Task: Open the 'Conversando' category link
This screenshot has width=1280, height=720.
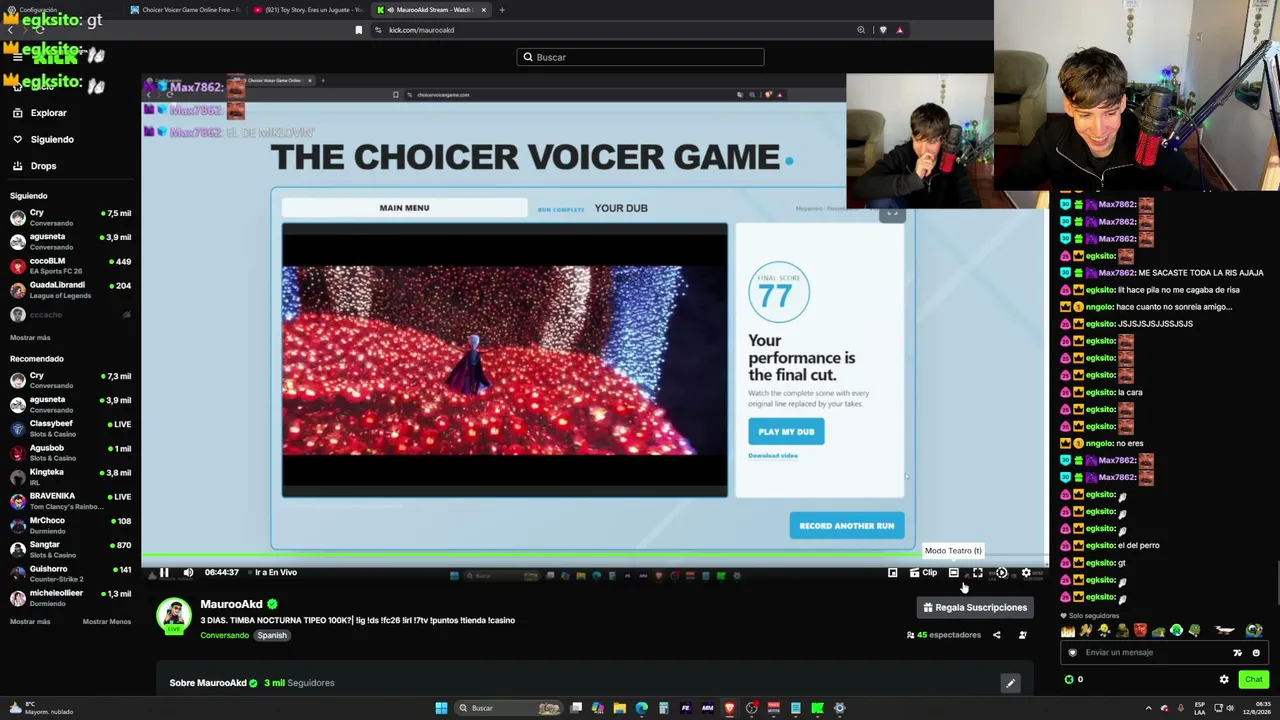Action: [x=224, y=635]
